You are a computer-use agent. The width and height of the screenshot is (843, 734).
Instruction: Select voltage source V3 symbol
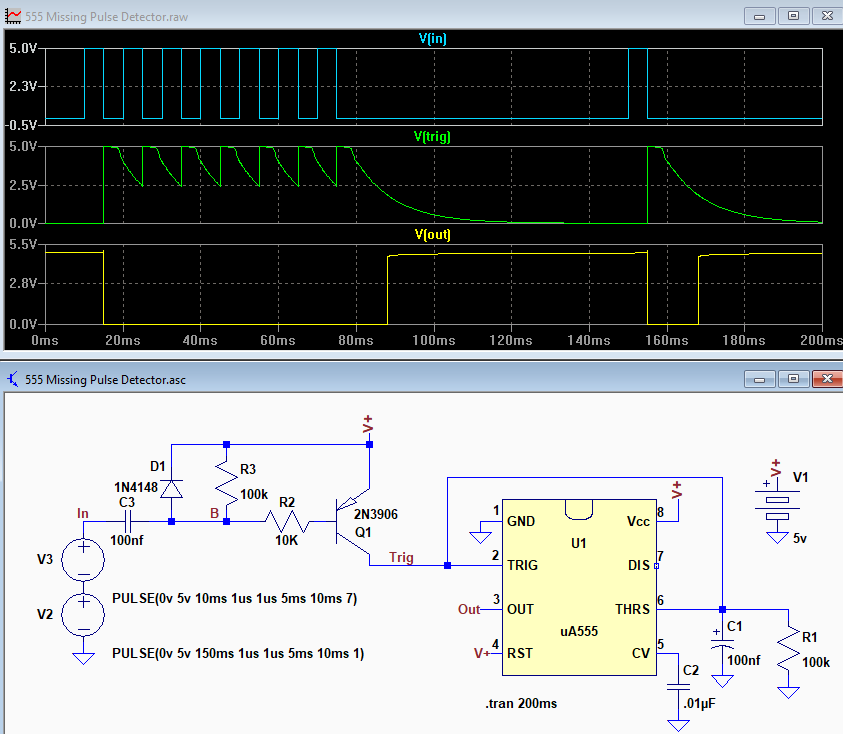point(83,560)
